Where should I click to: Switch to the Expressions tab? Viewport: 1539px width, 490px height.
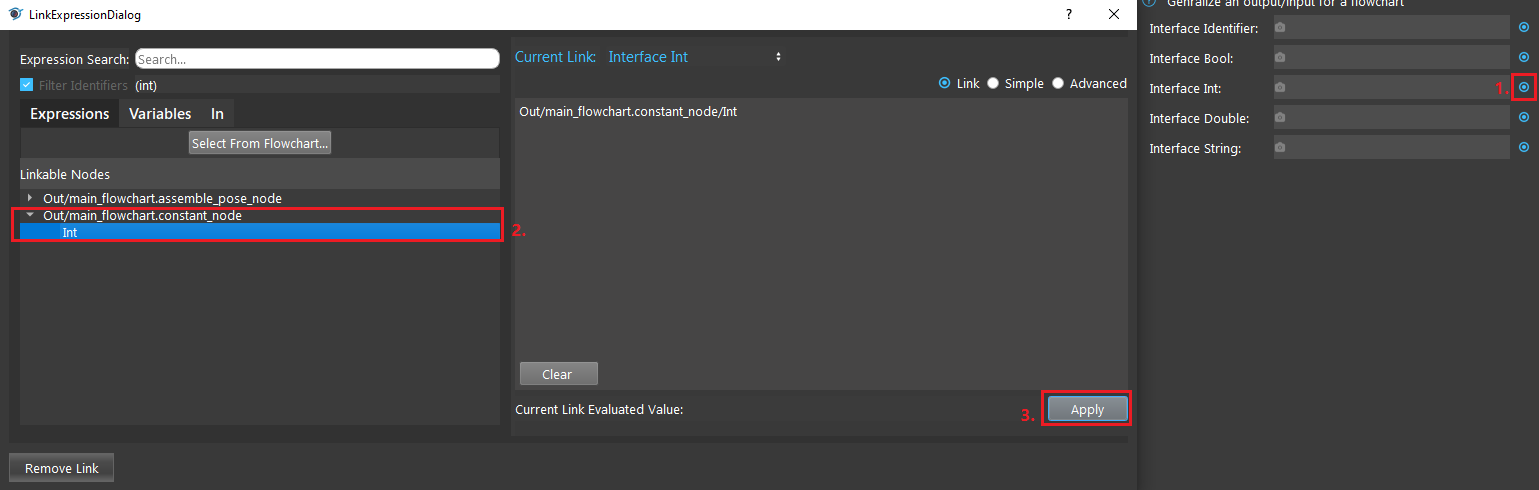pyautogui.click(x=69, y=114)
